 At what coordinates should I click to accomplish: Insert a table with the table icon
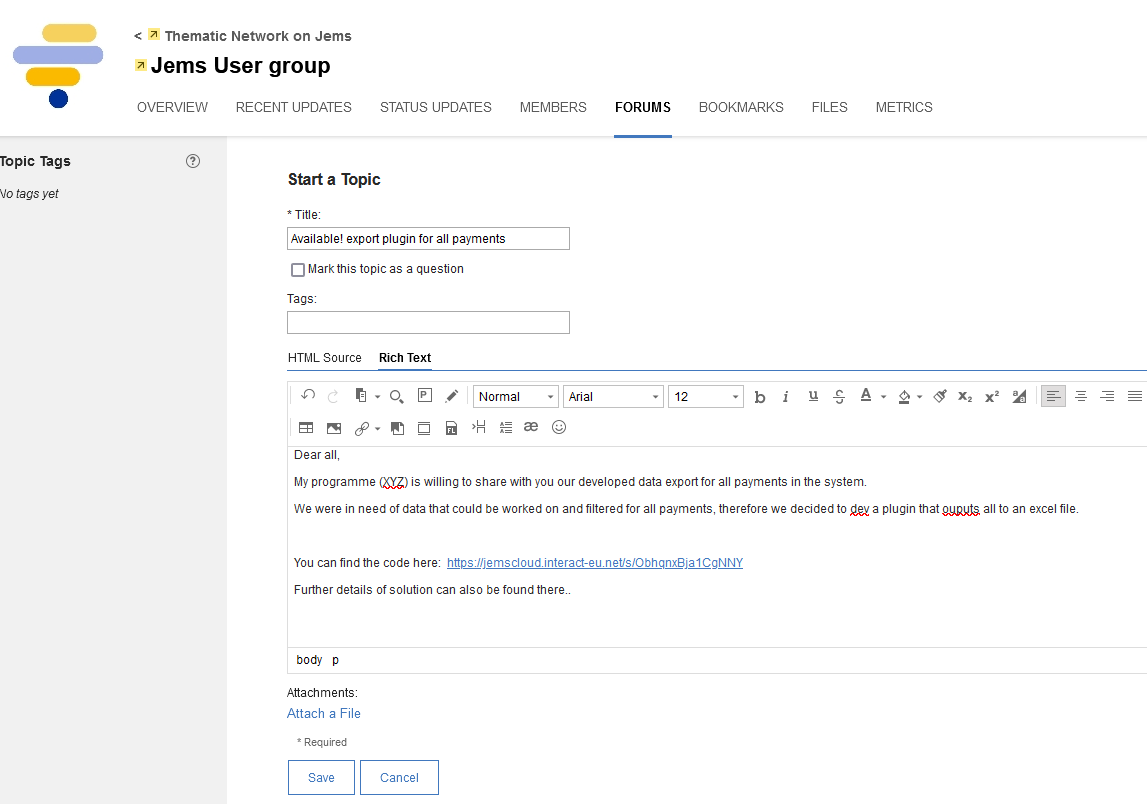point(307,428)
